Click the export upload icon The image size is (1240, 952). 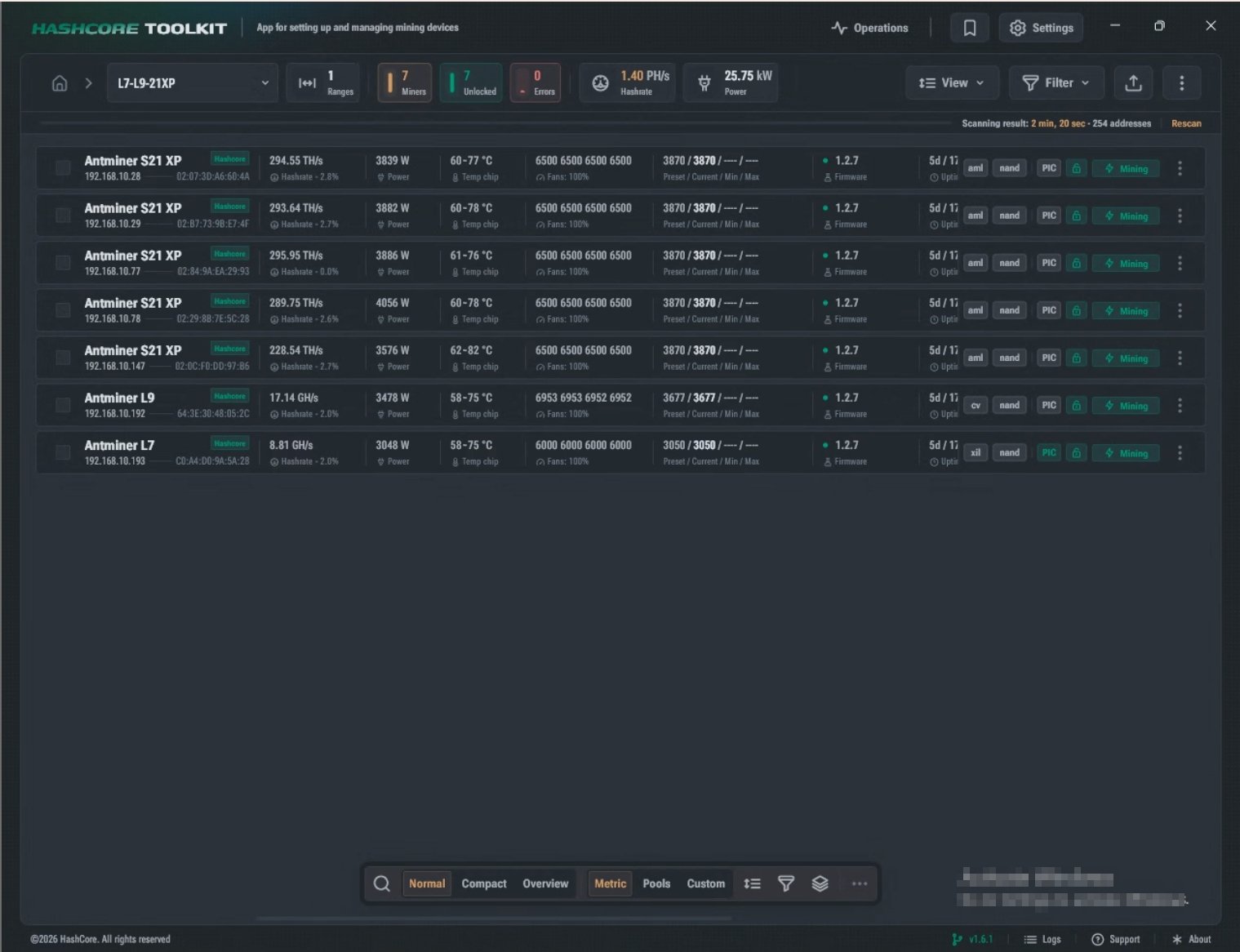(x=1133, y=83)
